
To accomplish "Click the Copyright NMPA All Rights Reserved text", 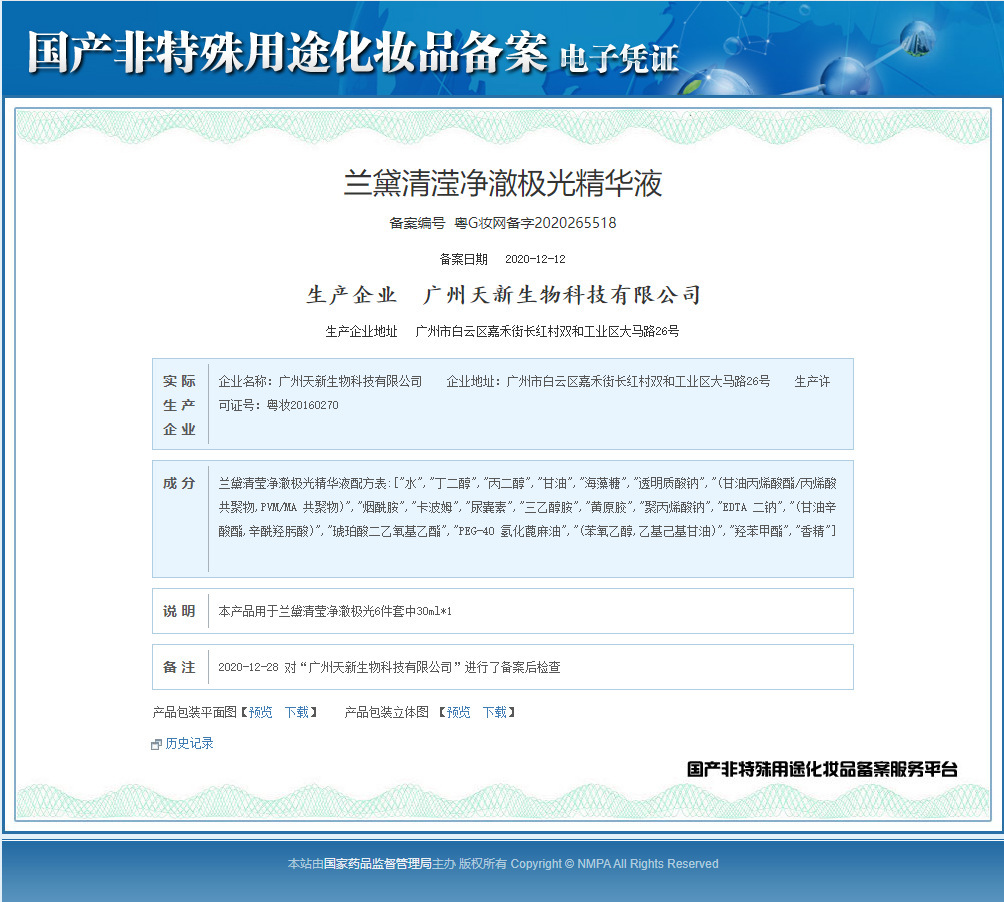I will (x=615, y=864).
